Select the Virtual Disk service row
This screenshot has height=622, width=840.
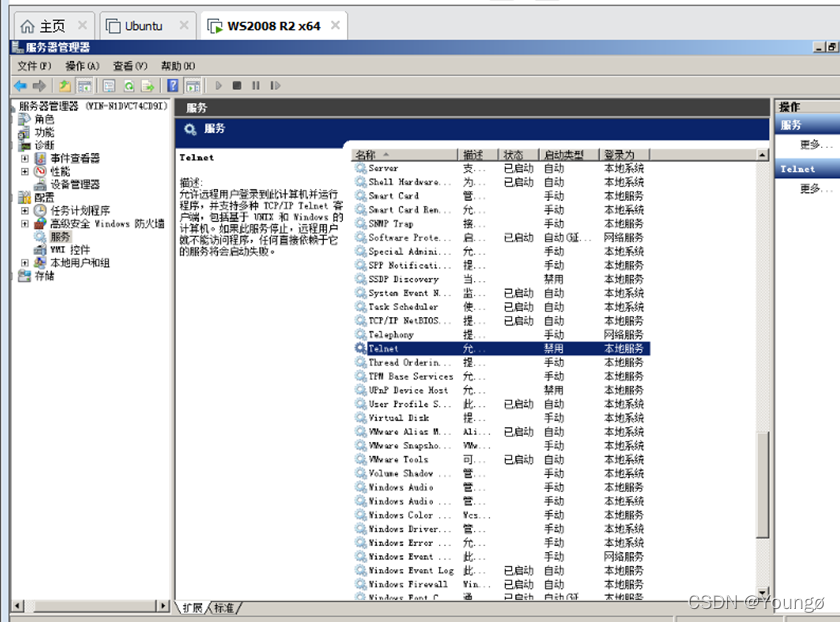502,418
